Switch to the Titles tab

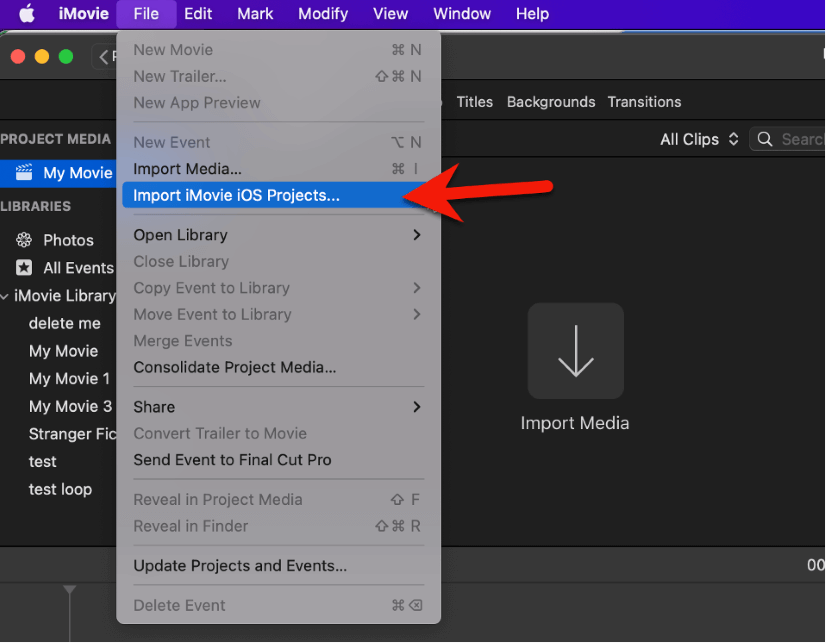click(x=474, y=102)
